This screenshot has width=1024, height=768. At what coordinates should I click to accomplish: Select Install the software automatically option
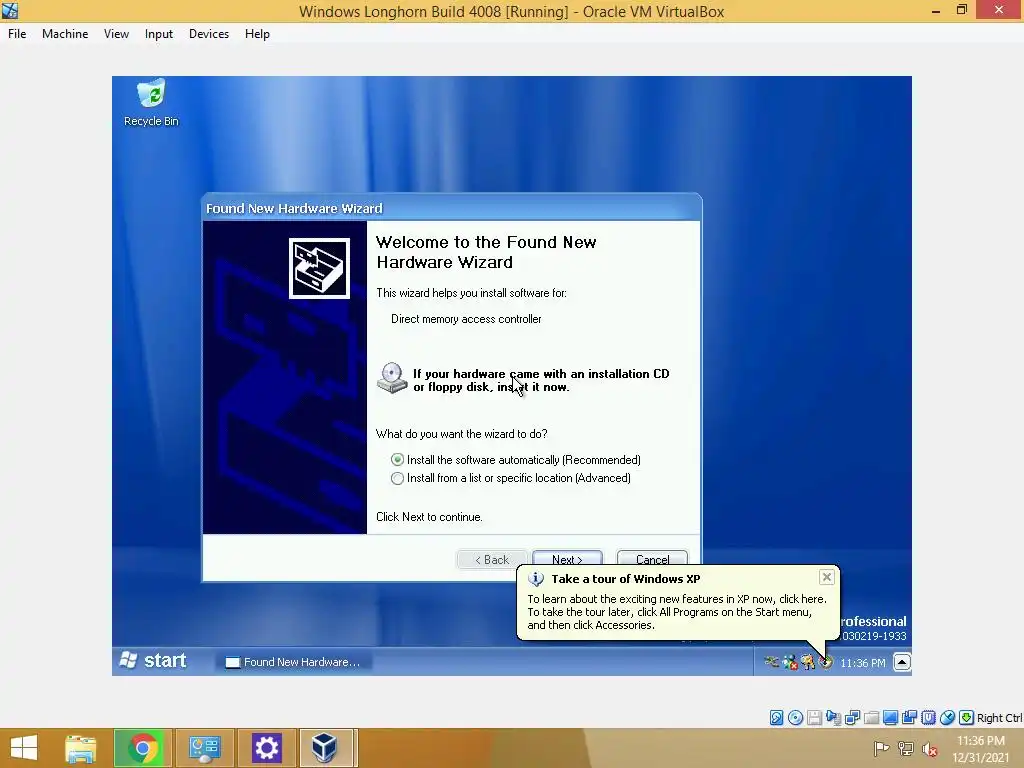516,460
